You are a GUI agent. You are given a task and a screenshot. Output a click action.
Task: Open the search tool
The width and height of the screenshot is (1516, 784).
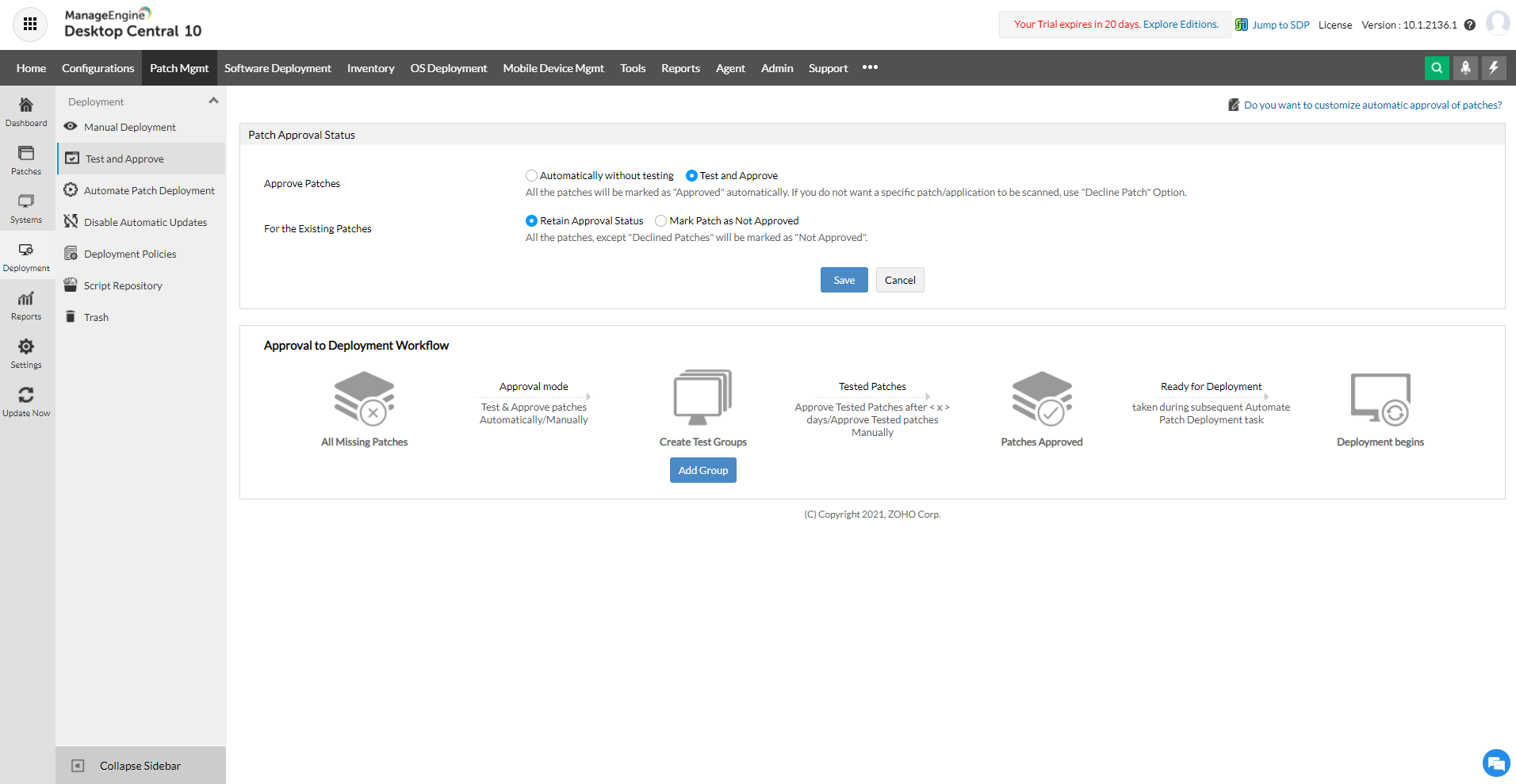click(x=1437, y=67)
